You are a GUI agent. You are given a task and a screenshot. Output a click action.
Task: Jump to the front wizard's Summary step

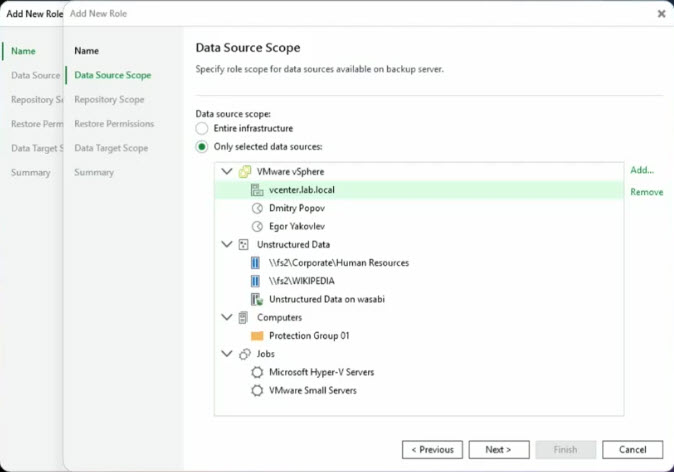(94, 172)
